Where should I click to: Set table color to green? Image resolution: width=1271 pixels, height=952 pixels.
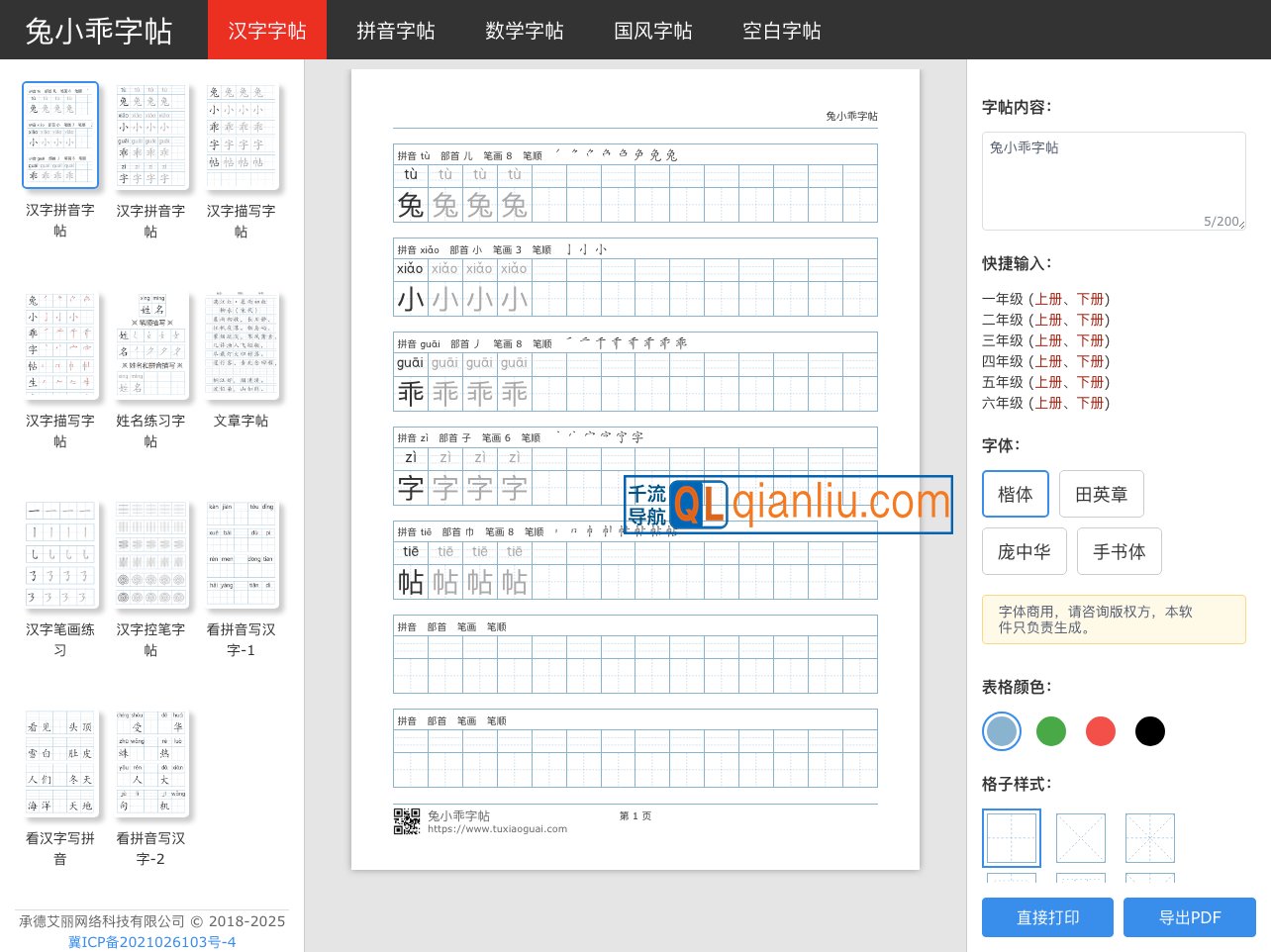click(1051, 731)
